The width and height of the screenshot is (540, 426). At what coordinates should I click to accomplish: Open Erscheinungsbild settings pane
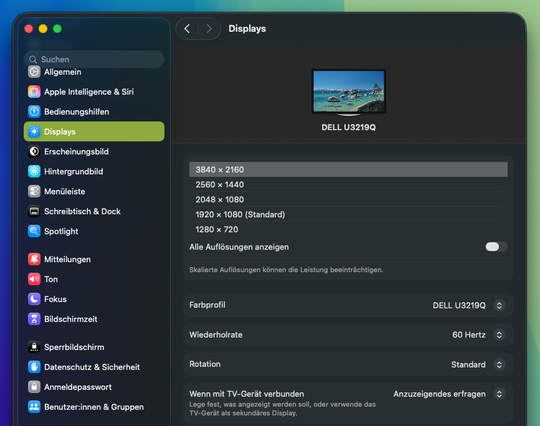point(94,152)
